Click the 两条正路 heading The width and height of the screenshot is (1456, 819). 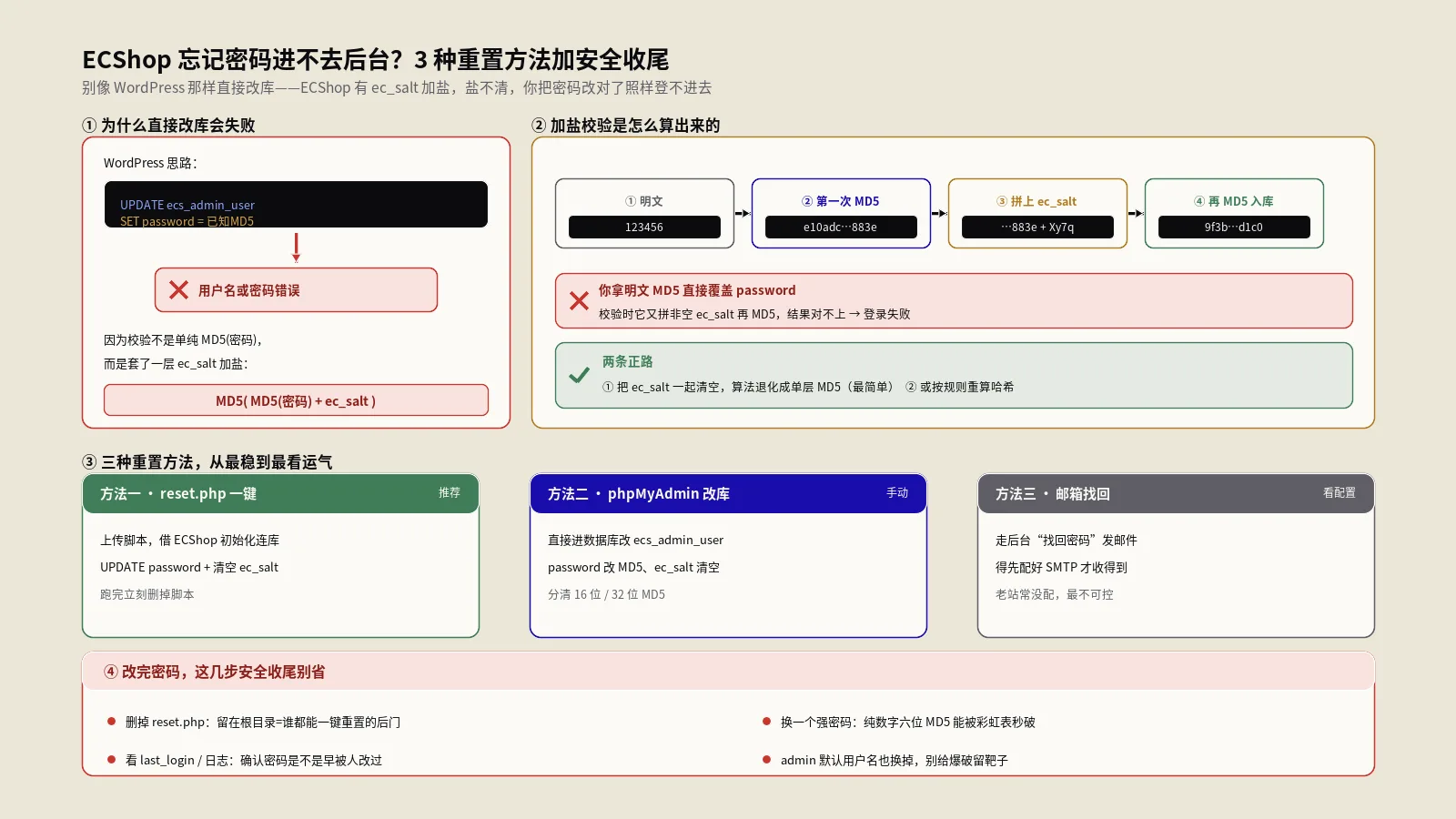[x=627, y=361]
